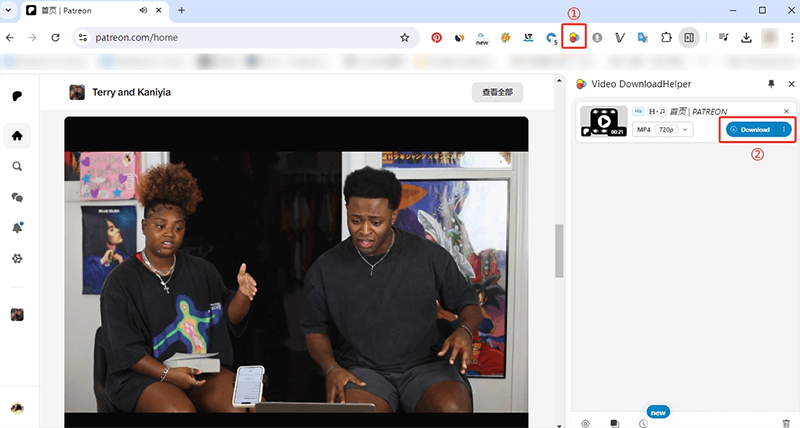Clear the list with the trash icon
Viewport: 800px width, 428px height.
tap(786, 423)
